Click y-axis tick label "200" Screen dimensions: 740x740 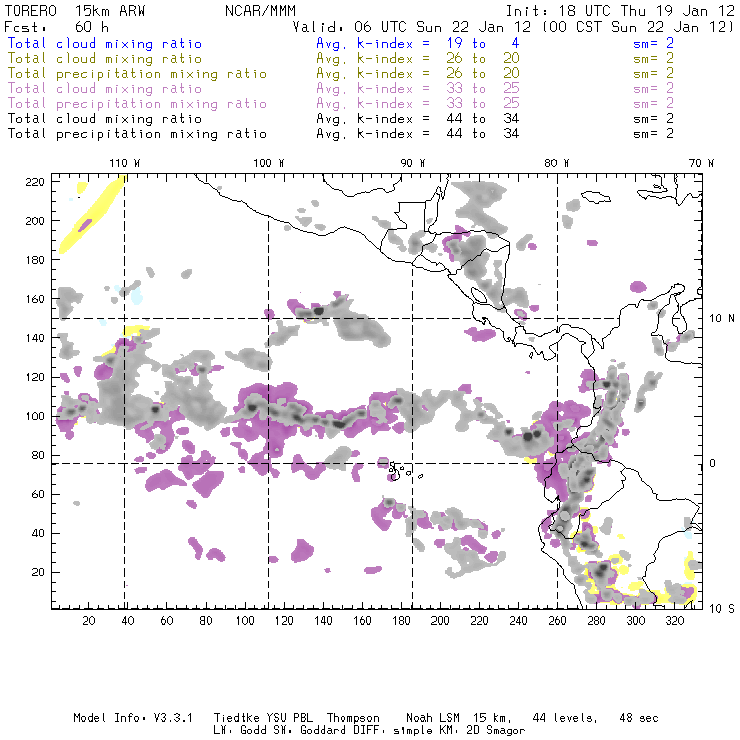(35, 221)
